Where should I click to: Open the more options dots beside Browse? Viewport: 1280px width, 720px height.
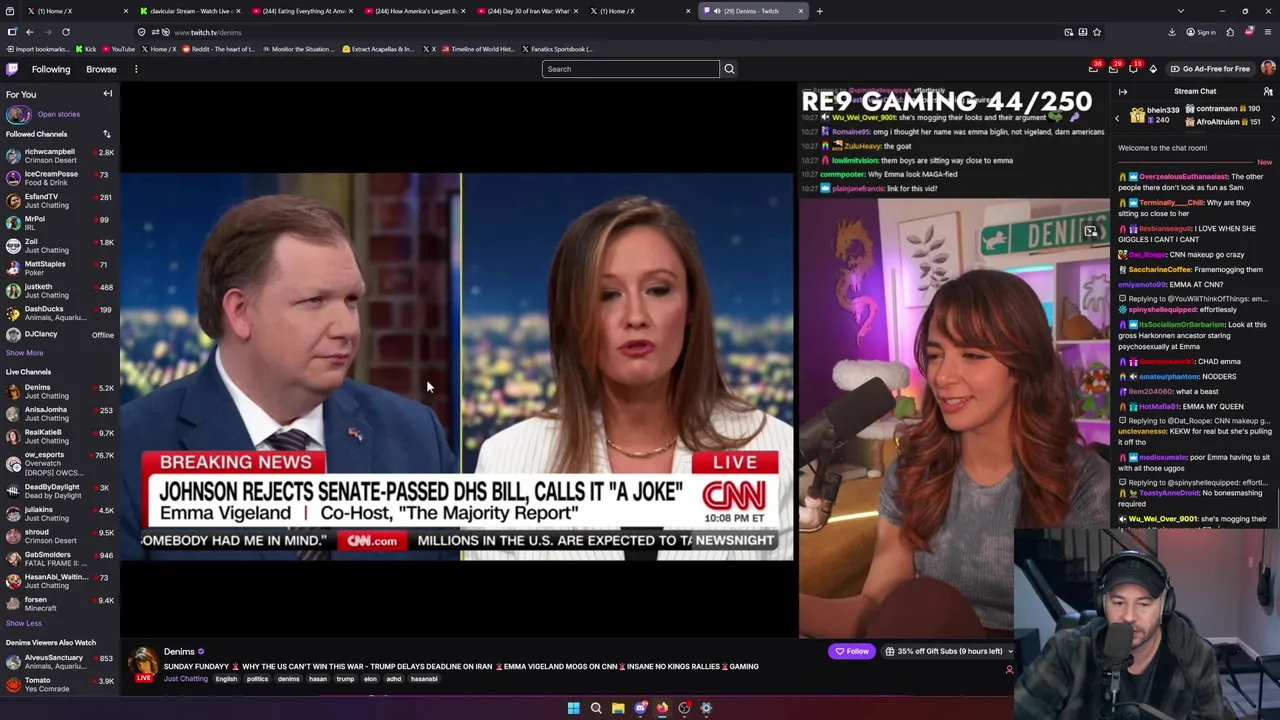(136, 69)
